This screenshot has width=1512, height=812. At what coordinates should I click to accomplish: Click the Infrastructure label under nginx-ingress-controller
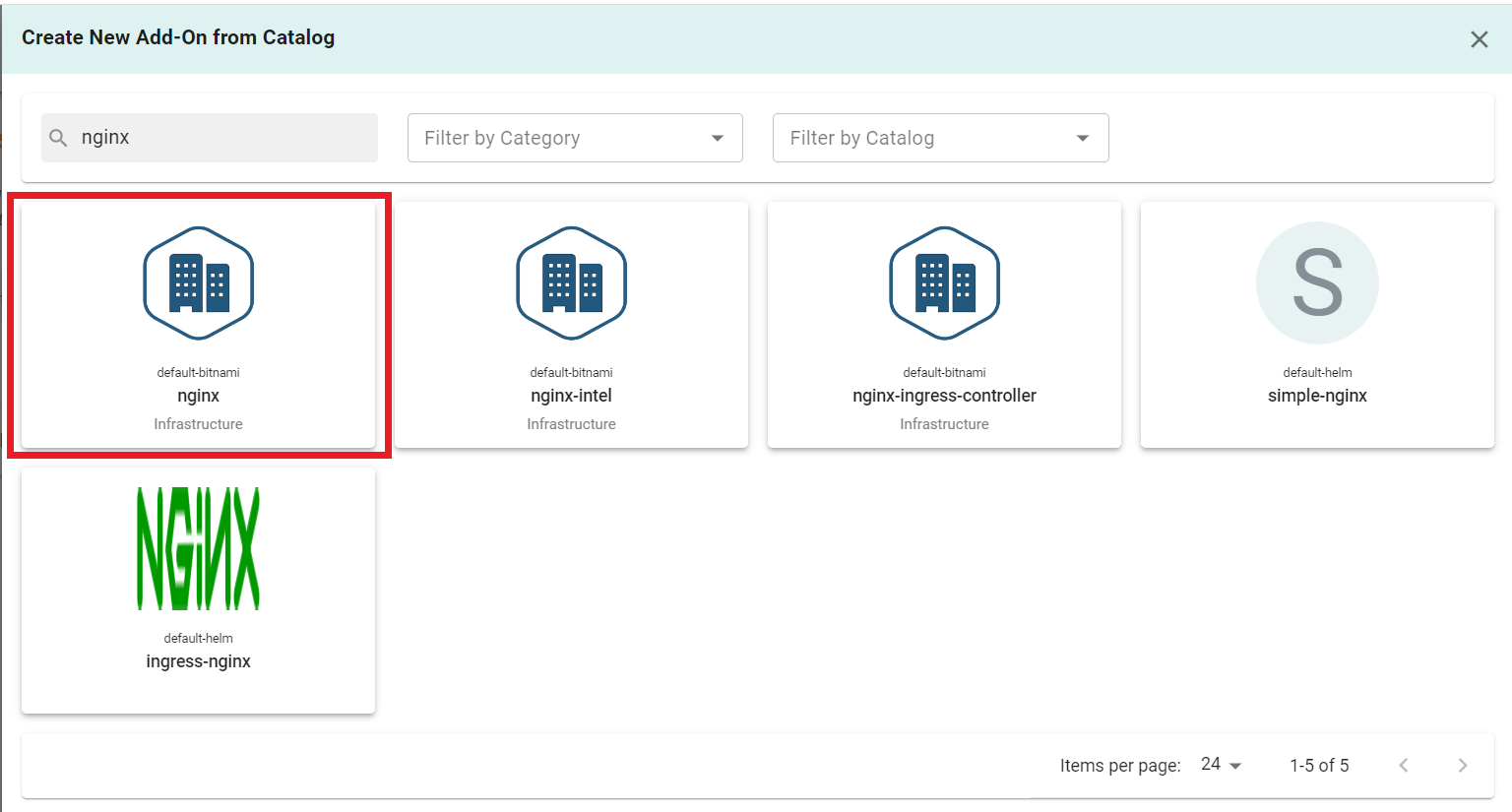click(x=945, y=424)
